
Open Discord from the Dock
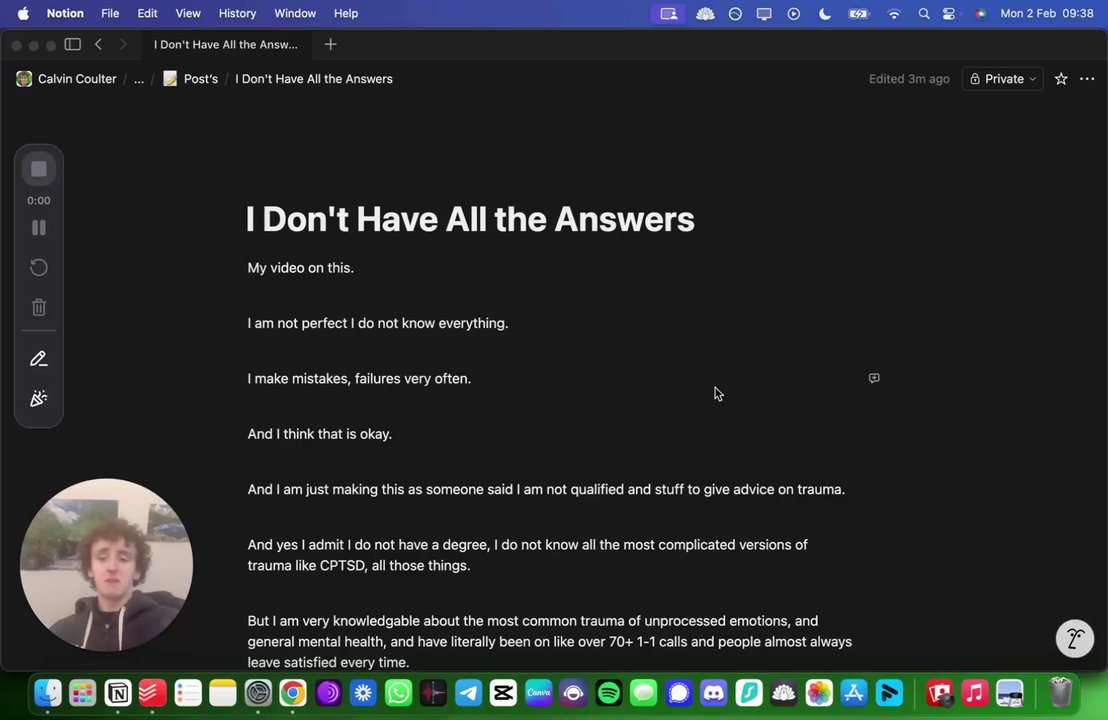click(714, 693)
